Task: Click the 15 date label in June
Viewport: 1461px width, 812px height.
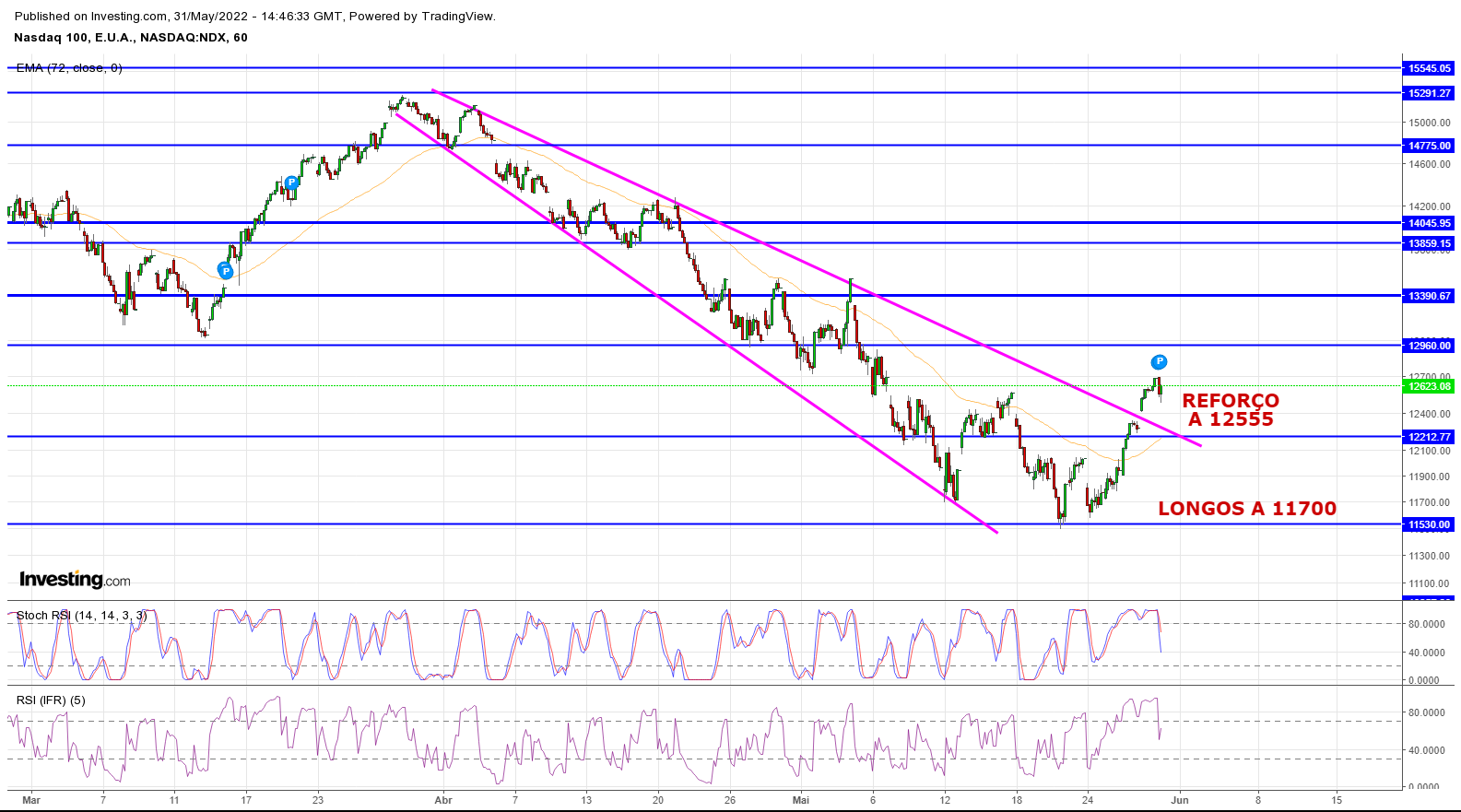Action: 1337,800
